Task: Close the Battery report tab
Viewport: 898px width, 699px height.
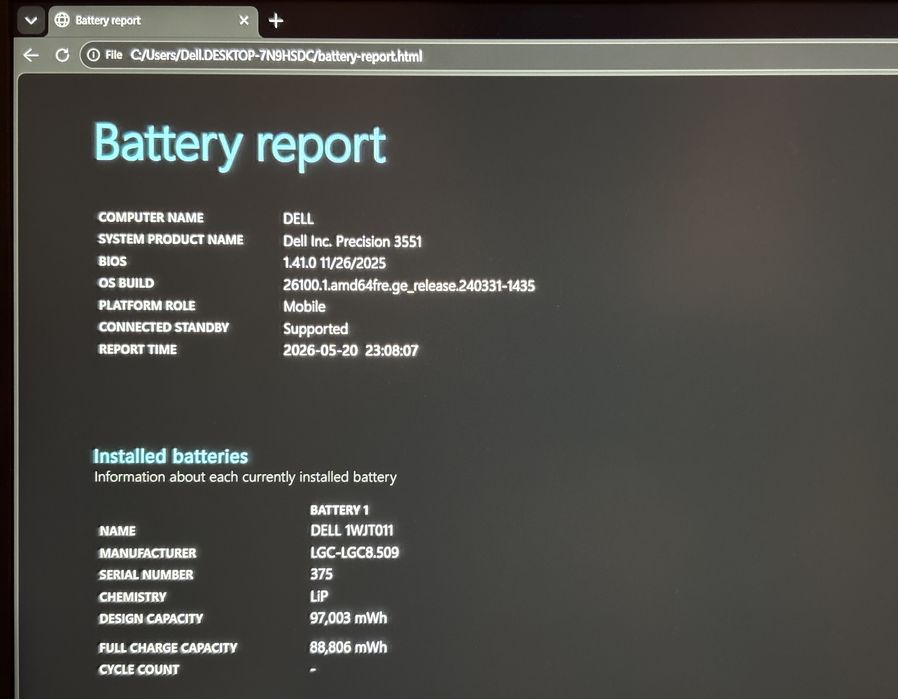Action: (x=244, y=21)
